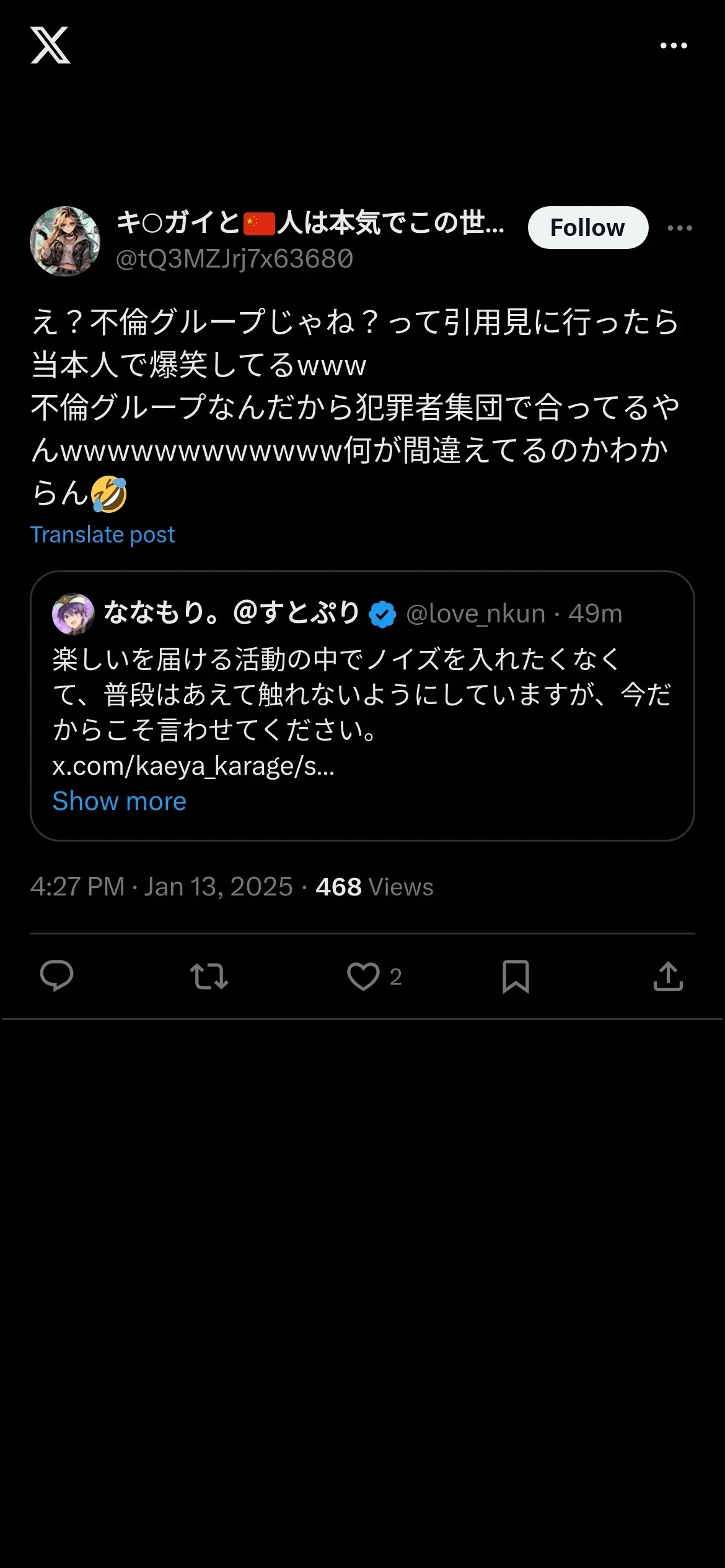725x1568 pixels.
Task: Click the X logo at top
Action: (x=50, y=45)
